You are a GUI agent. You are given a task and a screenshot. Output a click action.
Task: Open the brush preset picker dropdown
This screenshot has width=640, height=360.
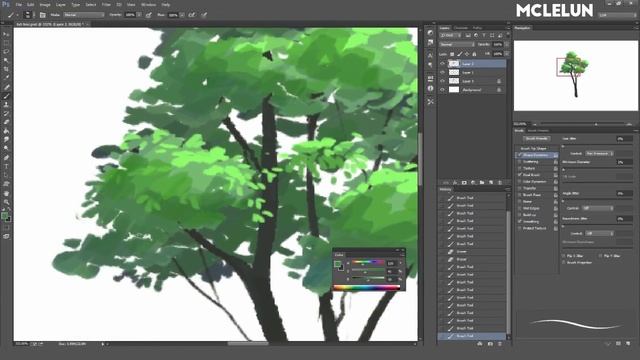[x=28, y=15]
